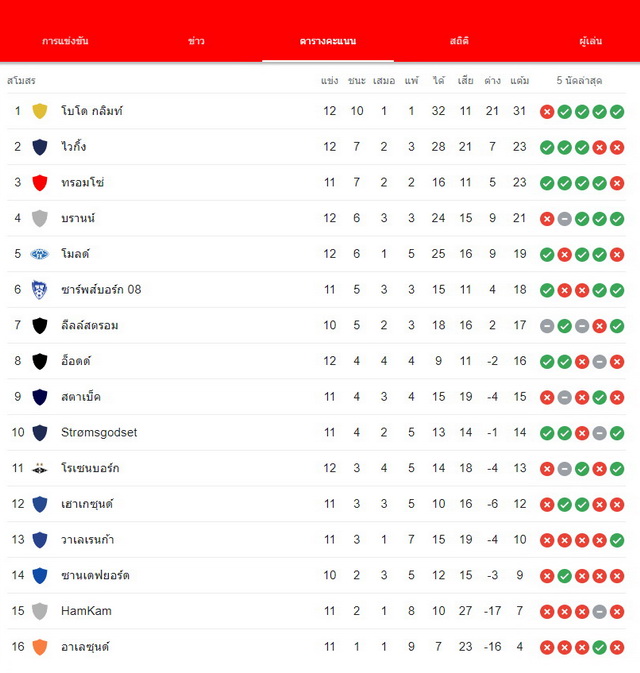Select the การแข่งขัน tab

65,41
